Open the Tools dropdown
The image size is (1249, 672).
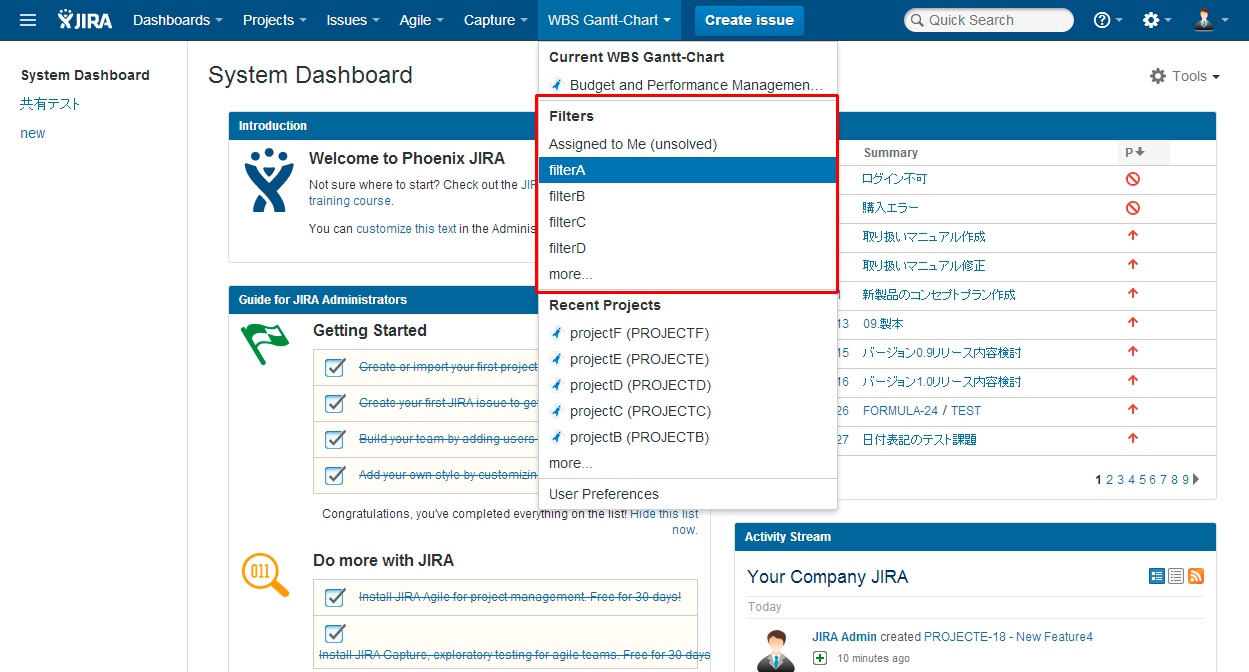(1185, 76)
